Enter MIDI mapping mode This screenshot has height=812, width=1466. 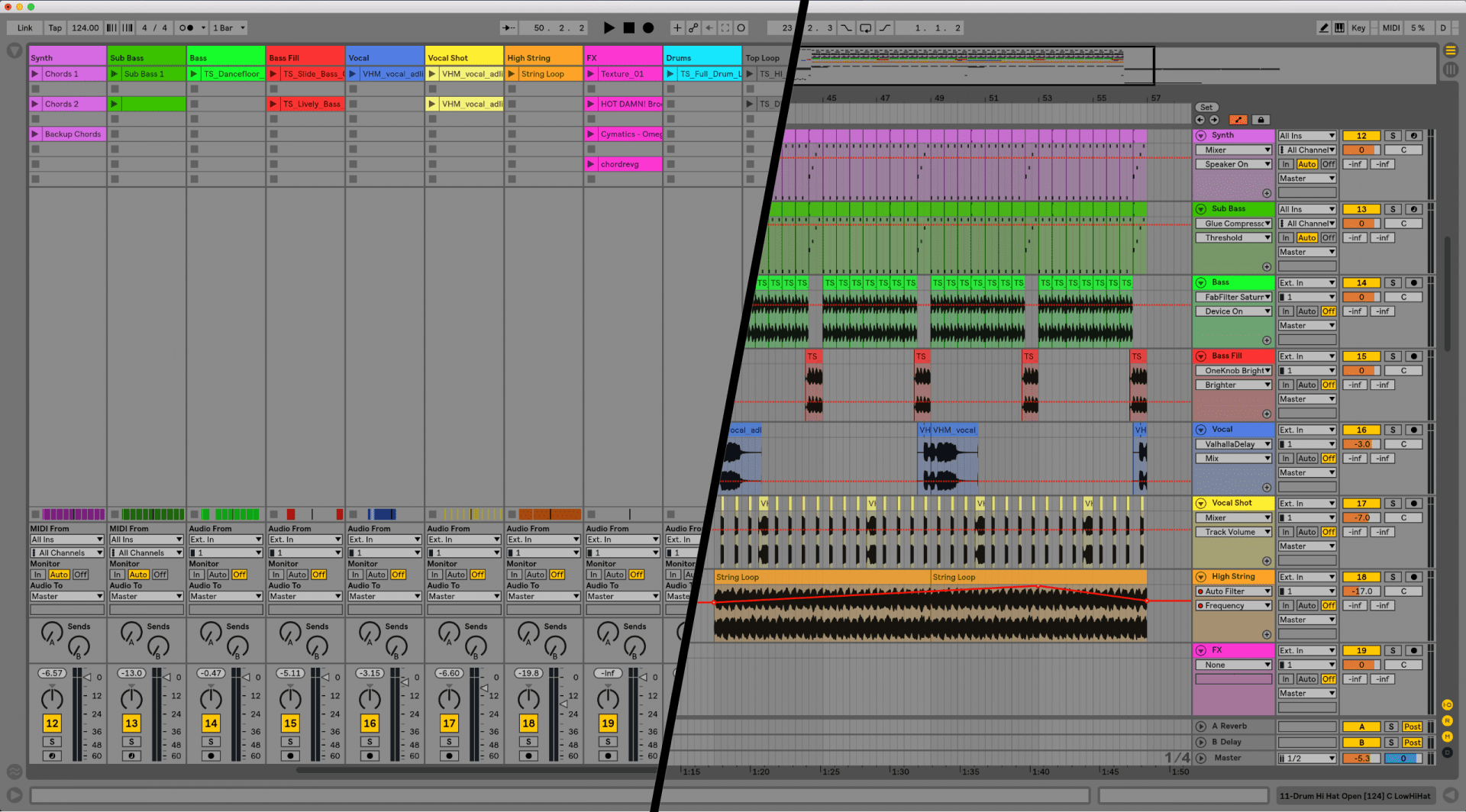click(x=1390, y=27)
